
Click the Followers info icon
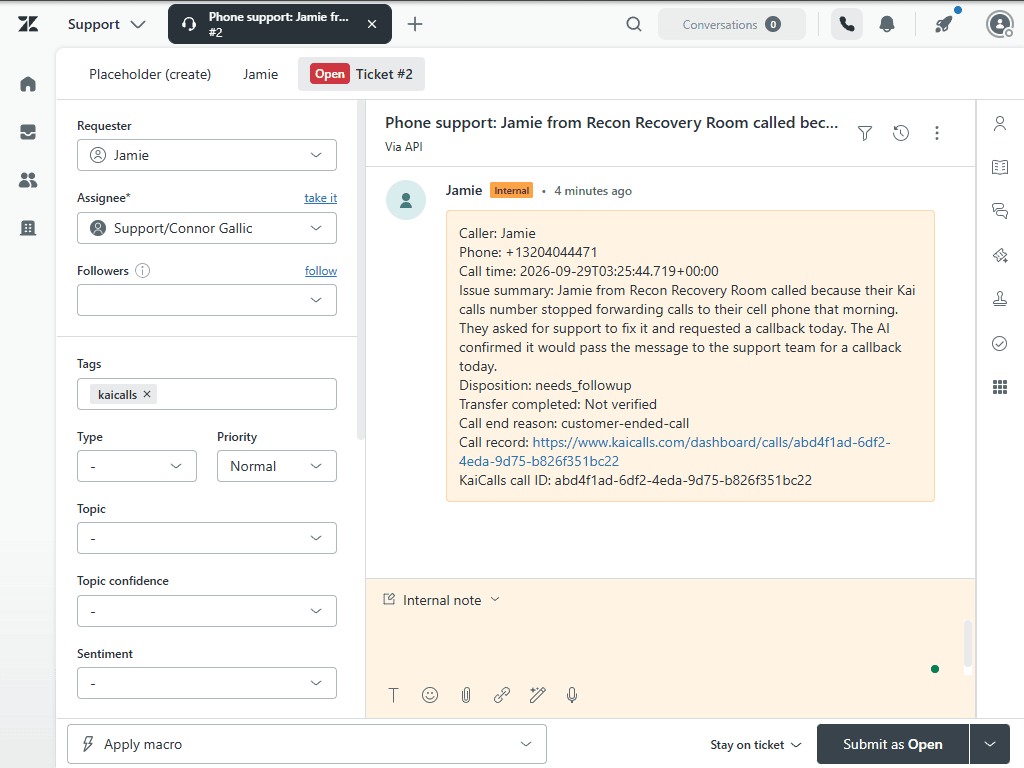(x=142, y=270)
